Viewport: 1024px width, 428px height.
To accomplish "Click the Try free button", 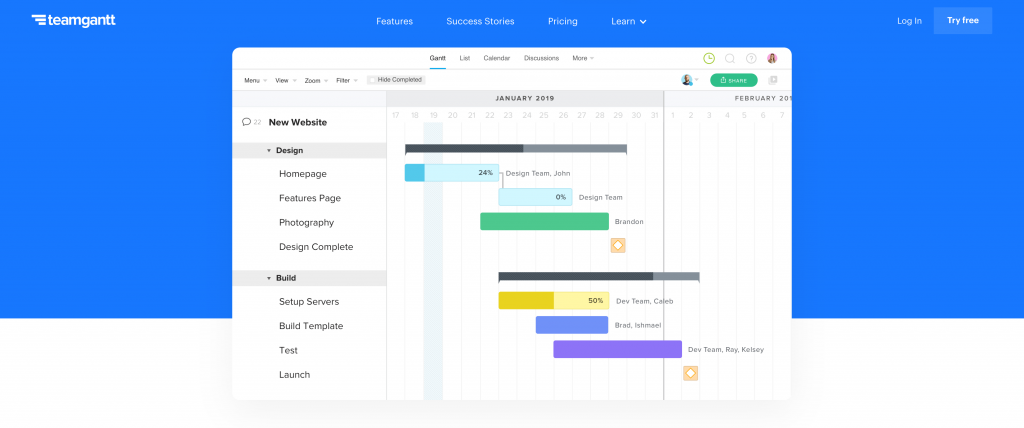I will (962, 20).
